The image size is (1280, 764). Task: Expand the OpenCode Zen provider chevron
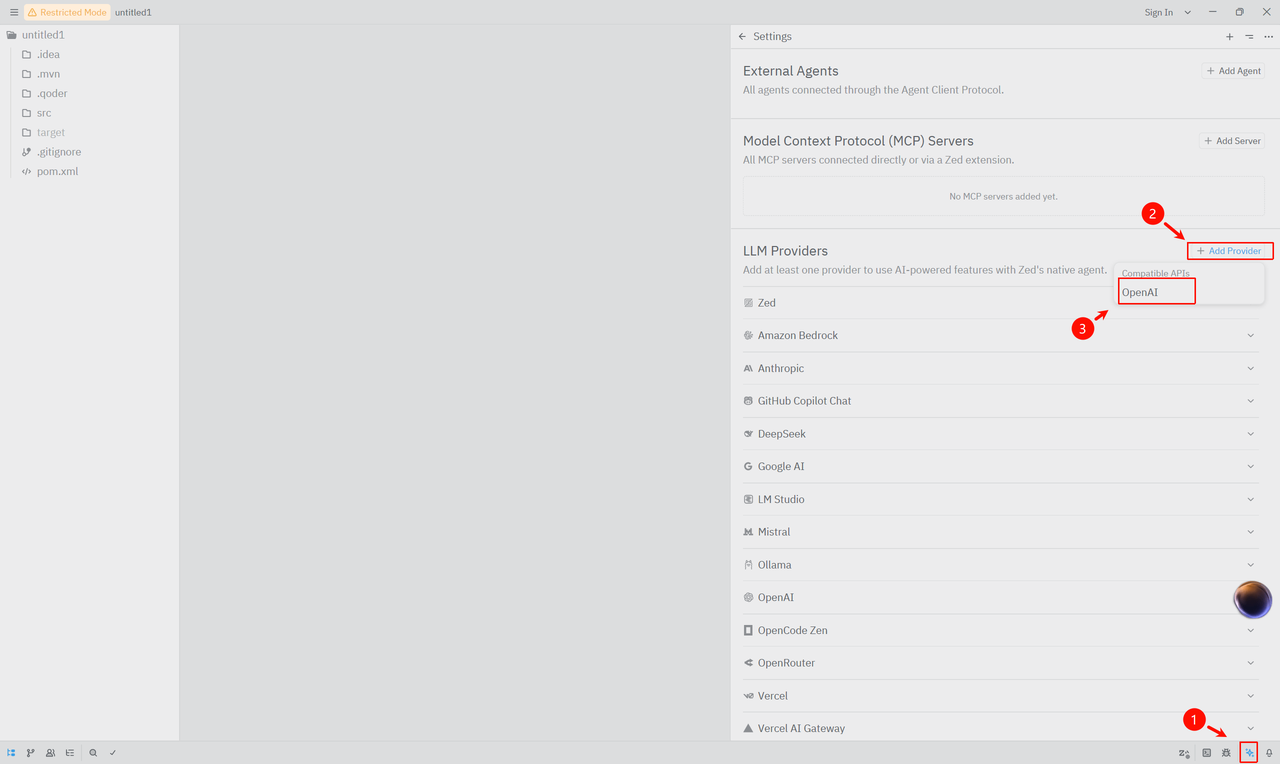point(1250,630)
